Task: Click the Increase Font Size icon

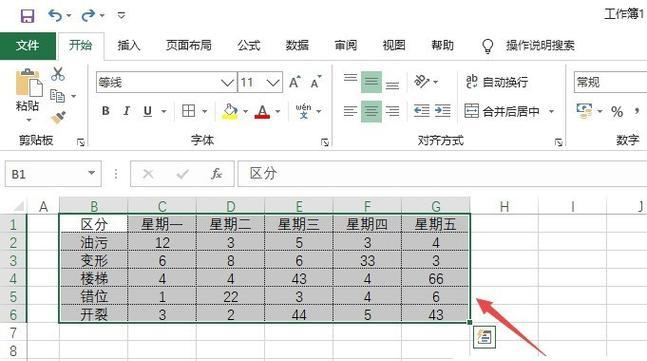Action: 295,83
